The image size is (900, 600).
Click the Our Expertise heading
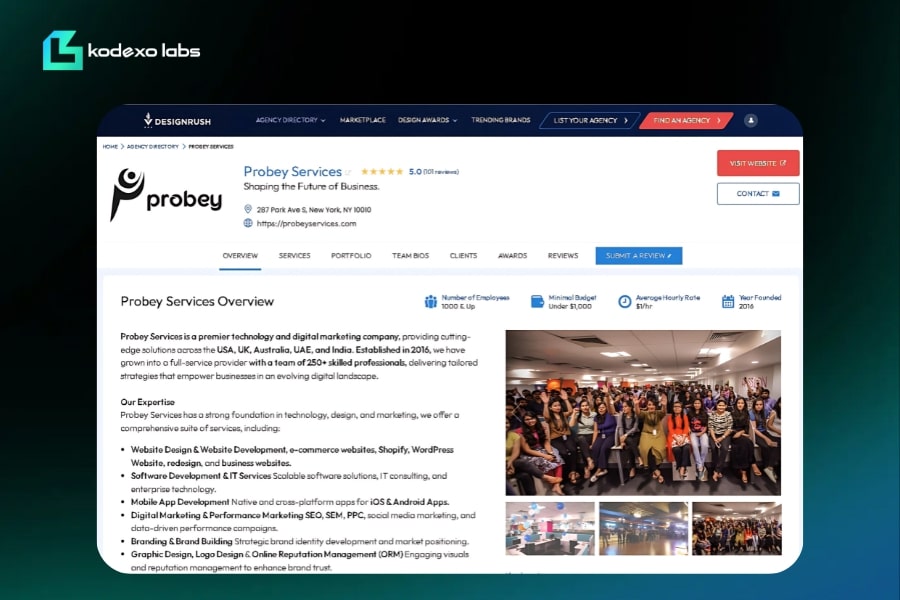pyautogui.click(x=148, y=402)
